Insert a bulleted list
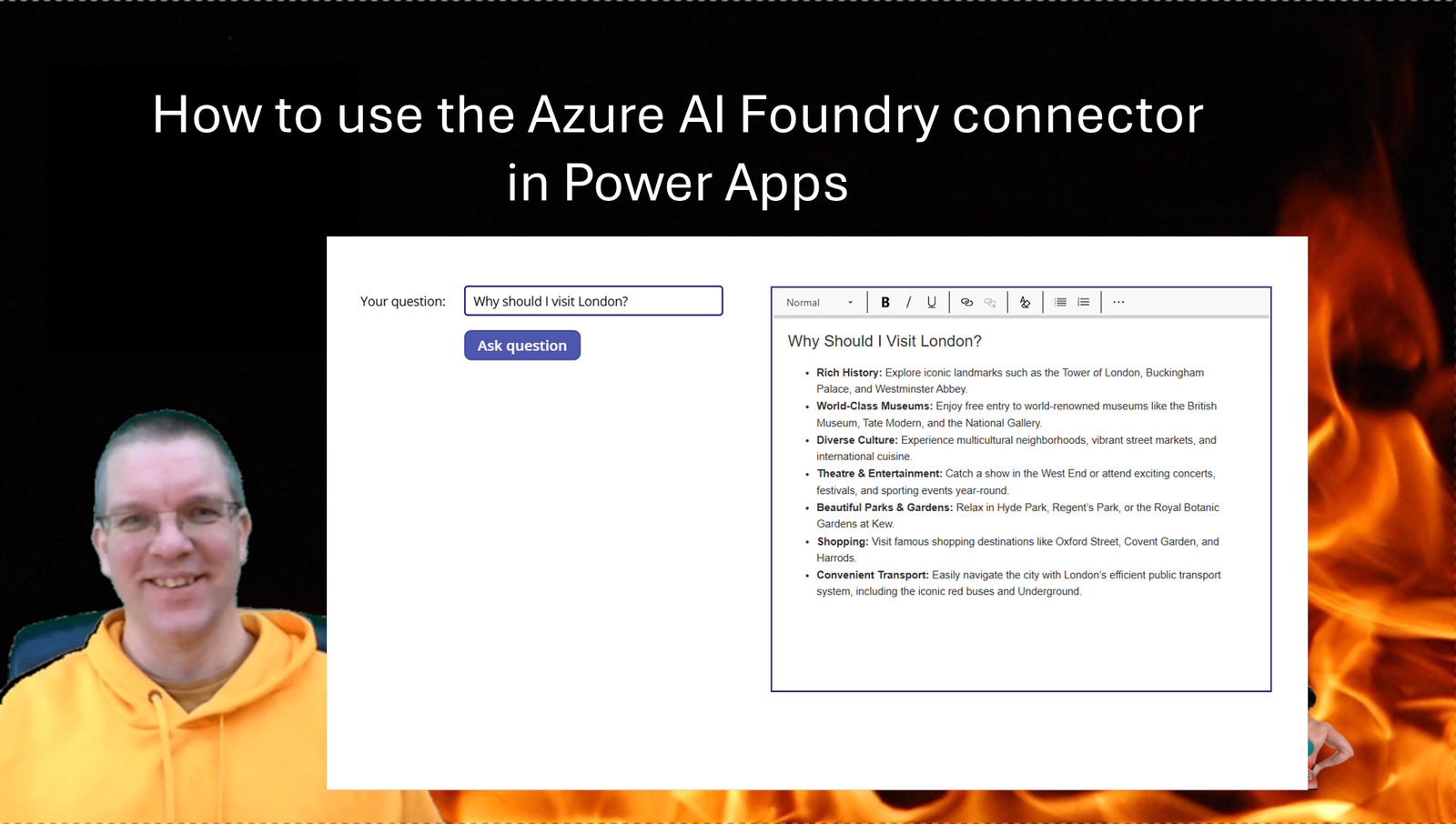1456x824 pixels. click(1060, 302)
